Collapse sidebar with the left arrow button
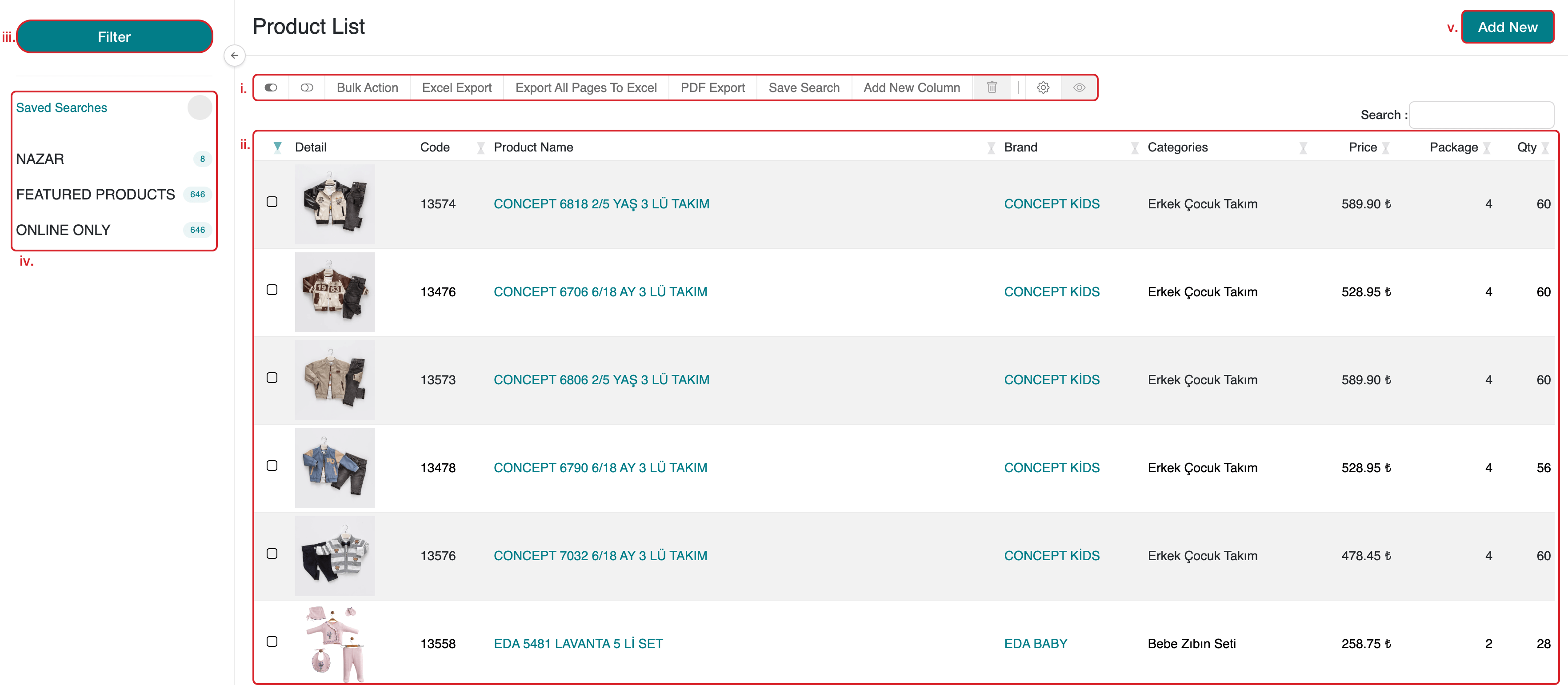1568x685 pixels. pyautogui.click(x=234, y=56)
